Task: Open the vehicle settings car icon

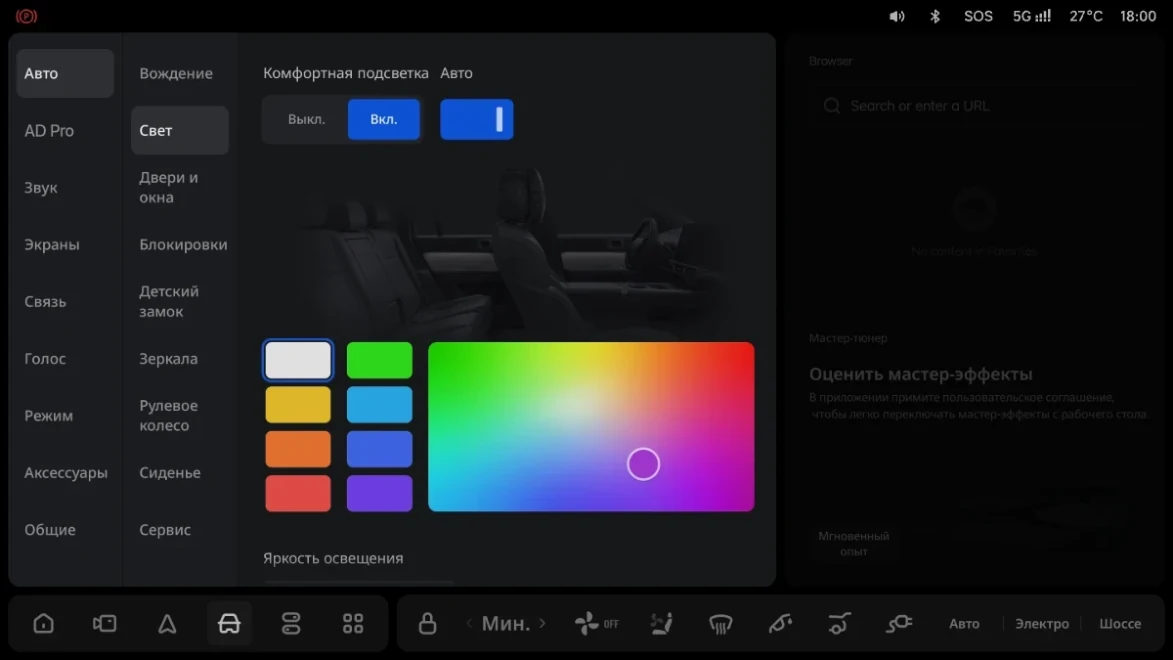Action: tap(229, 623)
